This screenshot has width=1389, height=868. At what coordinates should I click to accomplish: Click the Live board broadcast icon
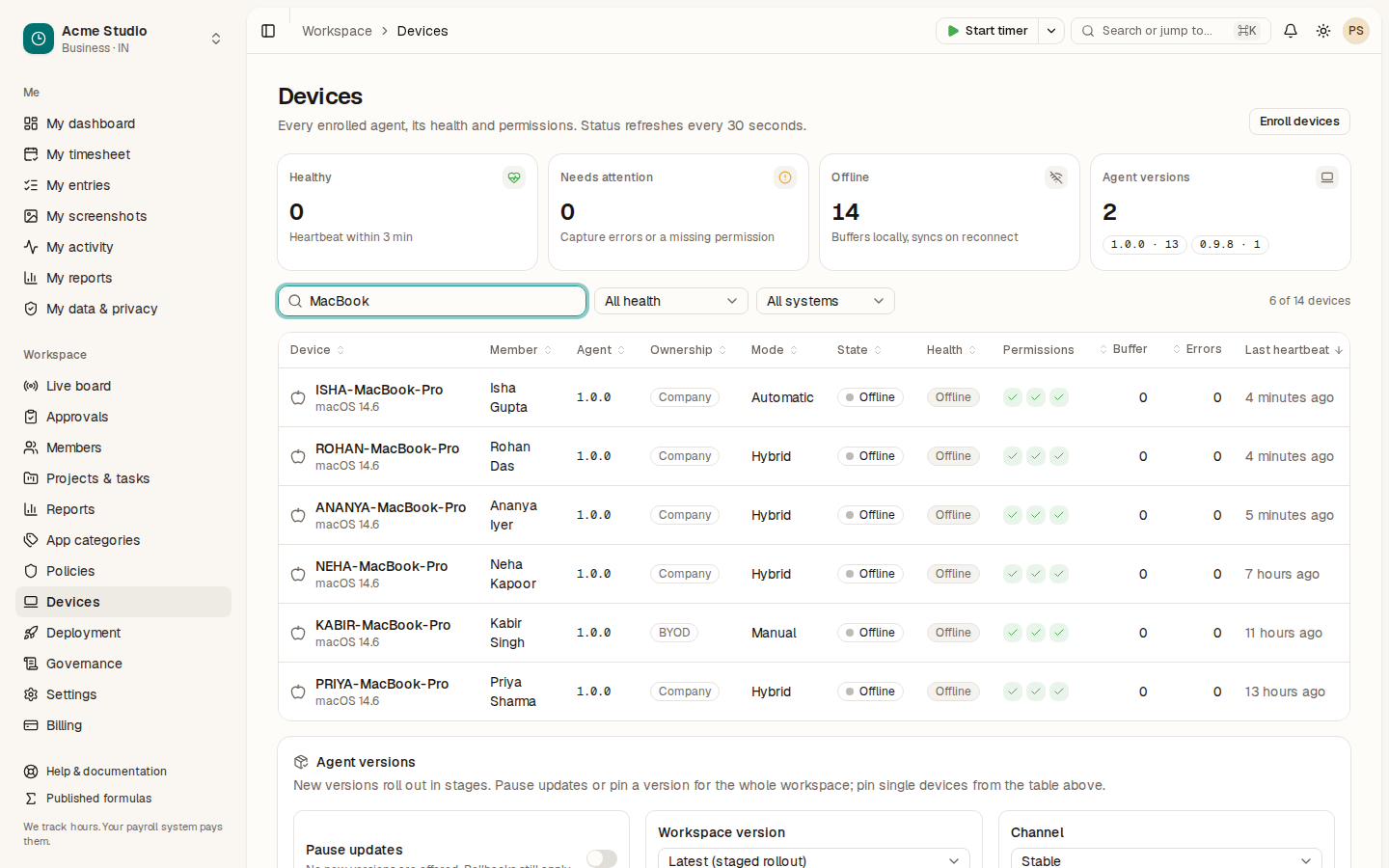[31, 386]
